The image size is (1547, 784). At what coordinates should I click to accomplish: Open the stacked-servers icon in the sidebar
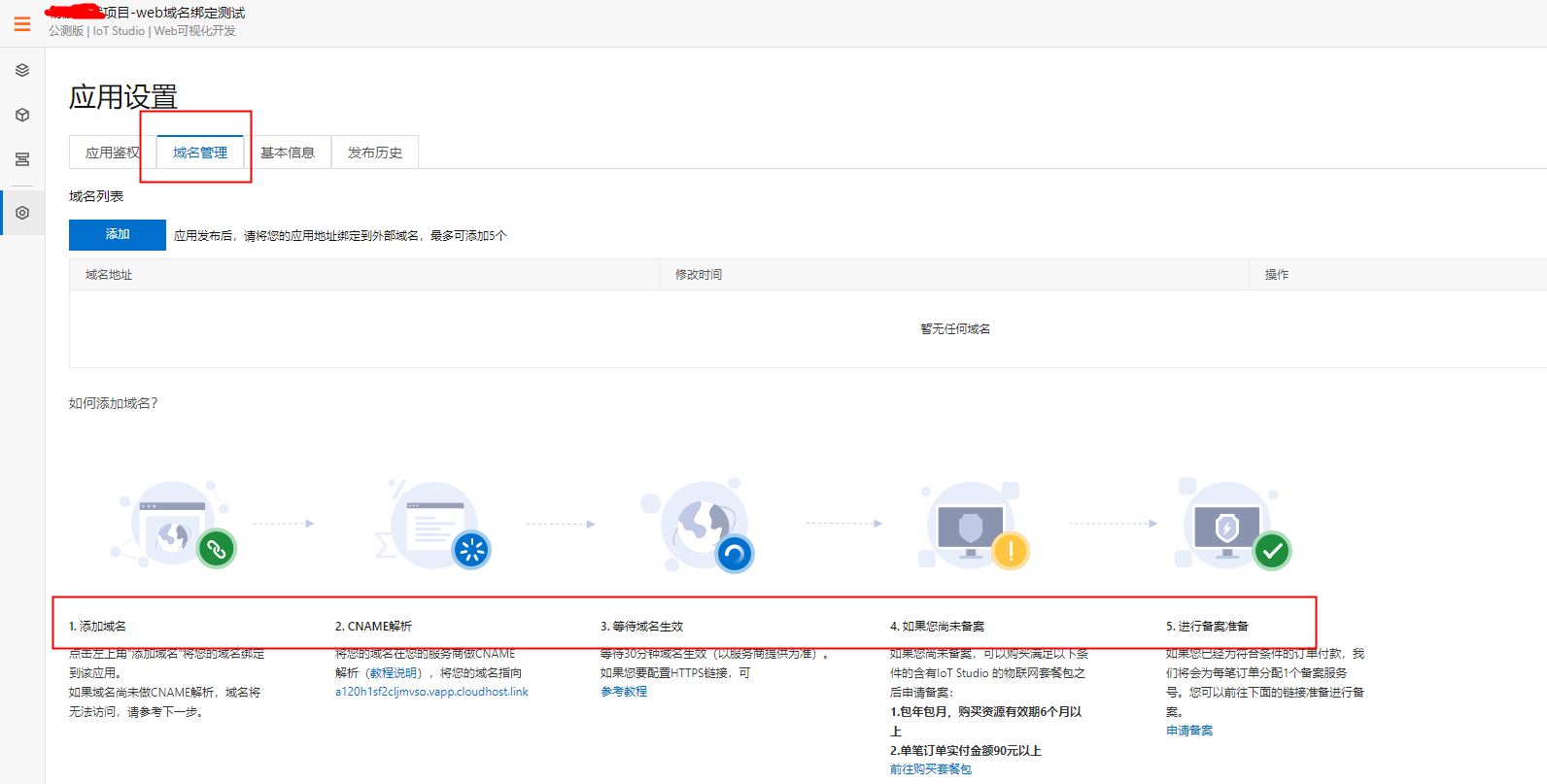click(x=22, y=159)
